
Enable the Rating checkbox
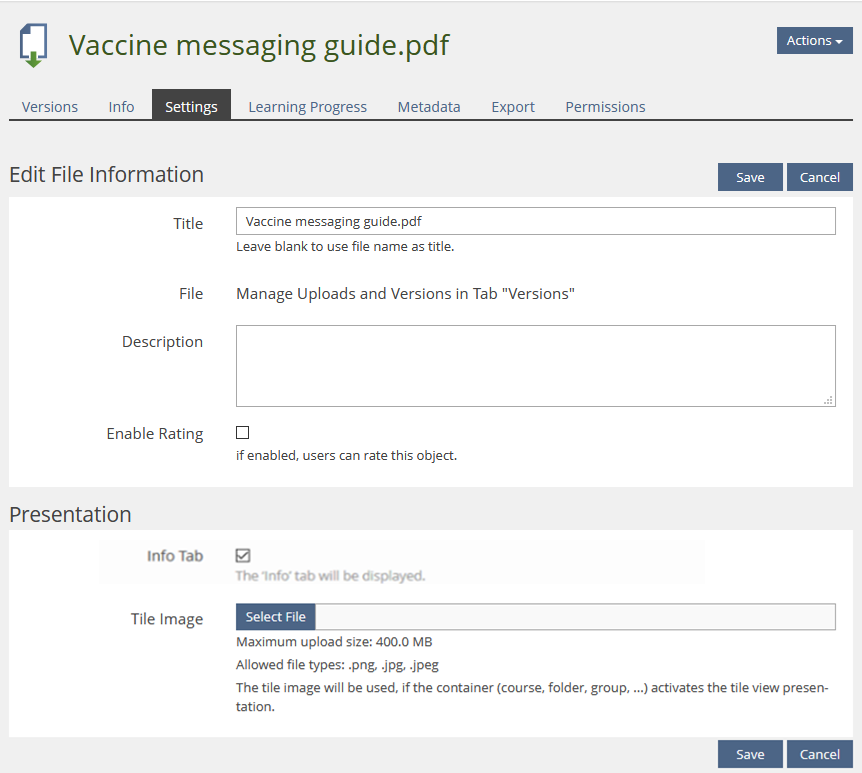[242, 433]
